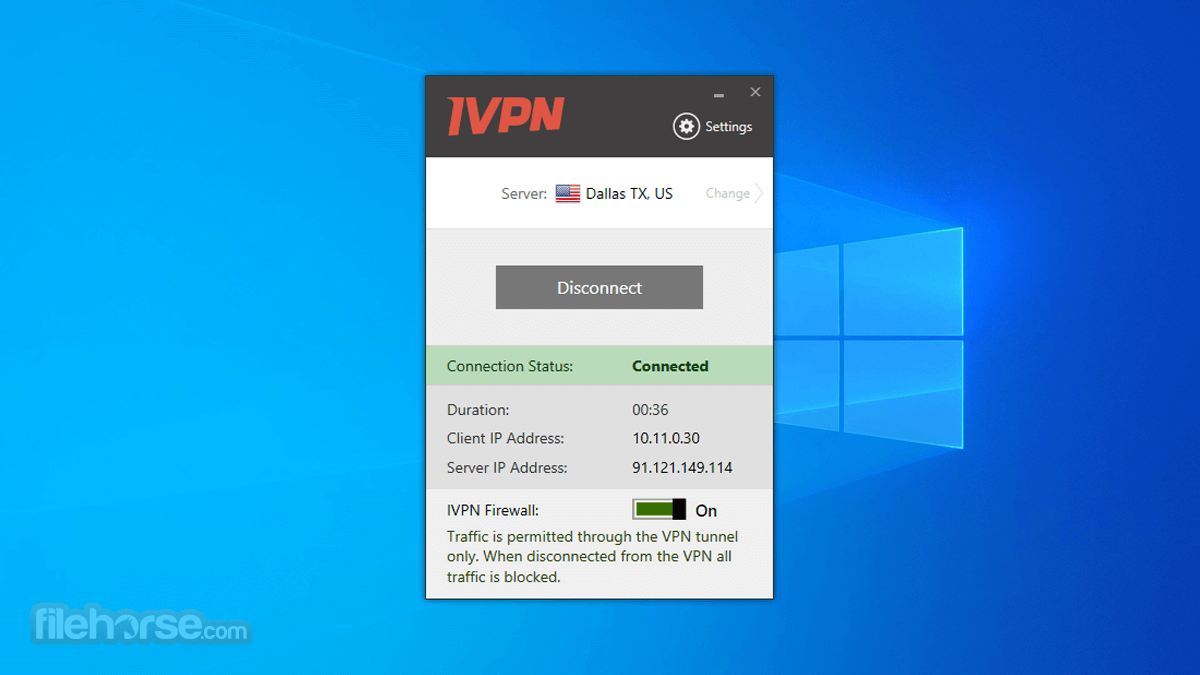Click the duration value 00:36
Screen dimensions: 1200x675
[650, 410]
